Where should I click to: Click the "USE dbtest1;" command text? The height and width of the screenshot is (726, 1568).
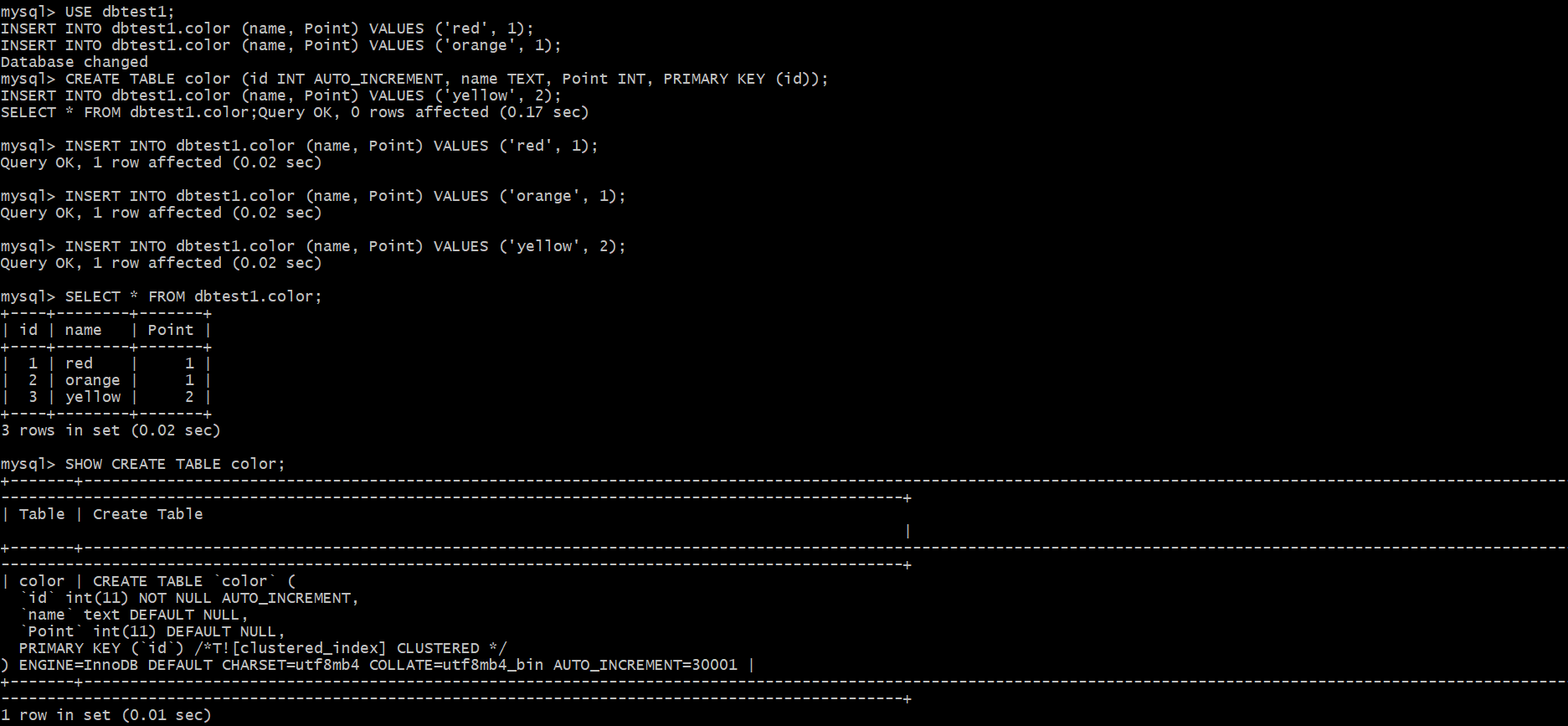(120, 12)
